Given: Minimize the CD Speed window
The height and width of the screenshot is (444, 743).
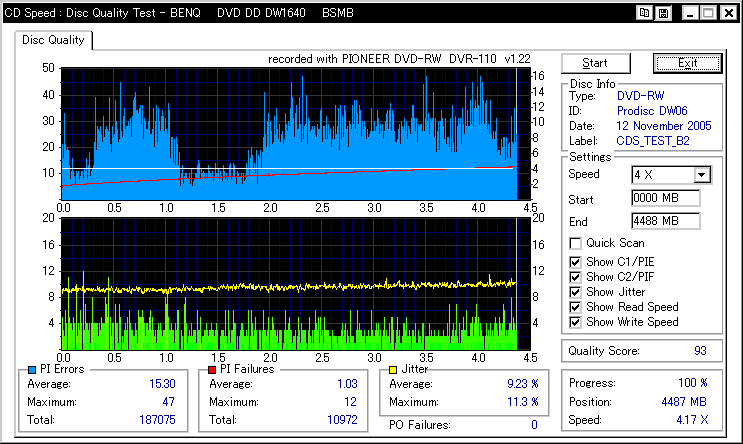Looking at the screenshot, I should 690,13.
